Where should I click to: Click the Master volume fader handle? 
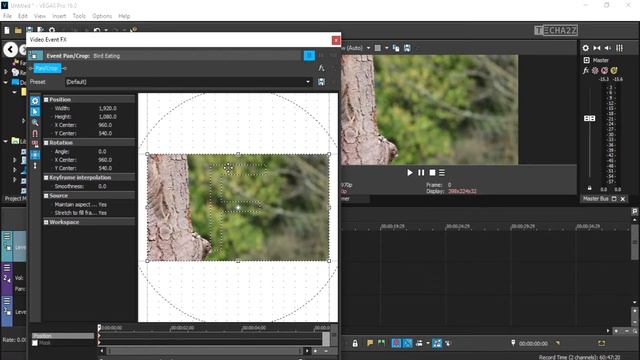point(589,118)
